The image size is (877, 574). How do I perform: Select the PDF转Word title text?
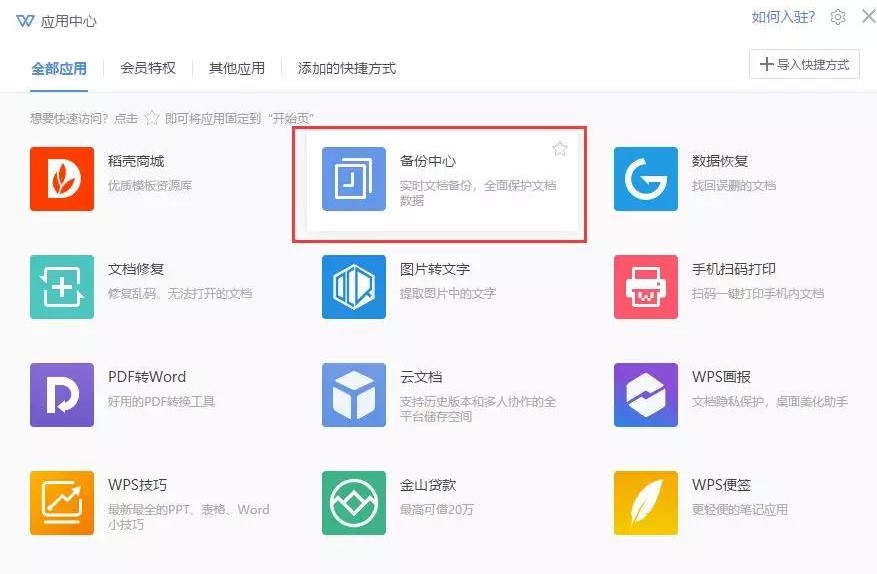tap(147, 377)
